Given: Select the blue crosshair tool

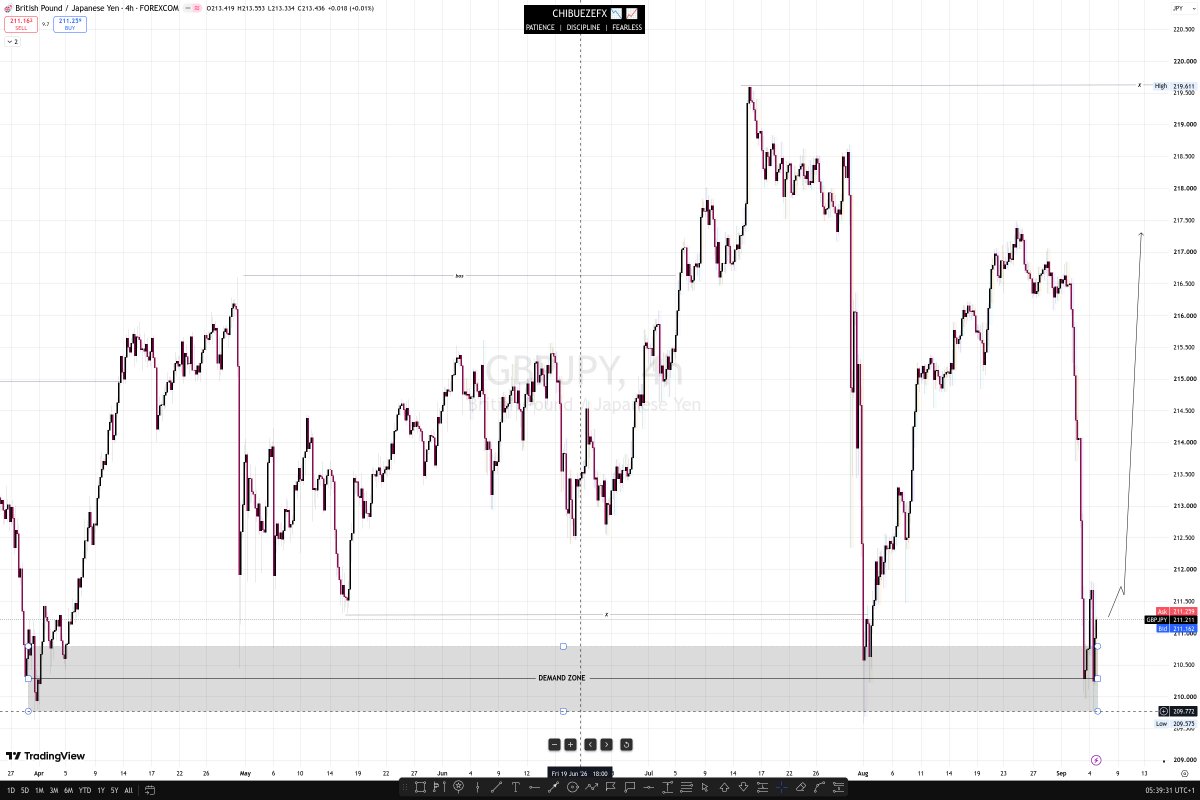Looking at the screenshot, I should [781, 787].
